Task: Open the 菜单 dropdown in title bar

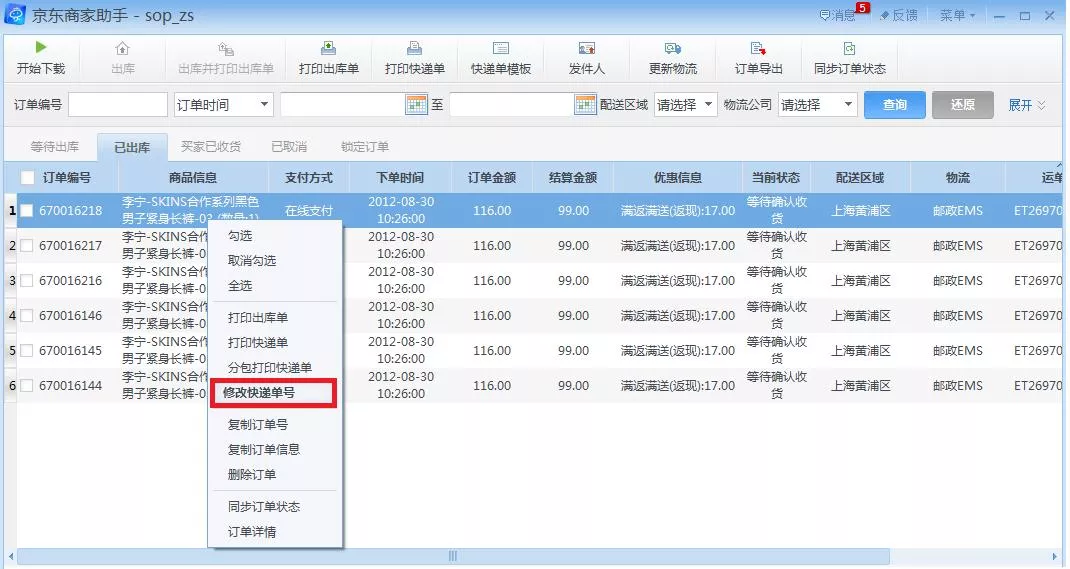Action: point(957,15)
